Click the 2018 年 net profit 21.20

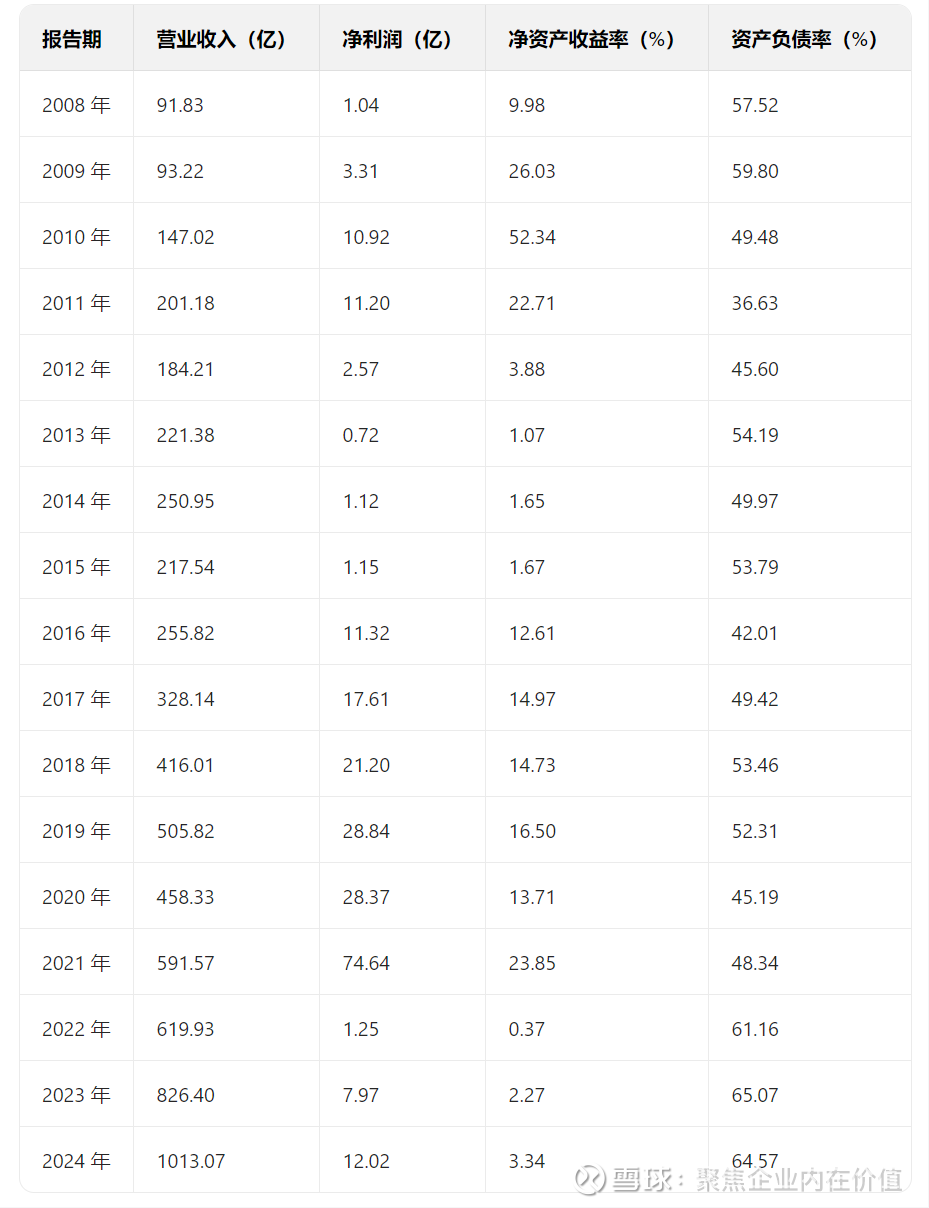[x=366, y=765]
